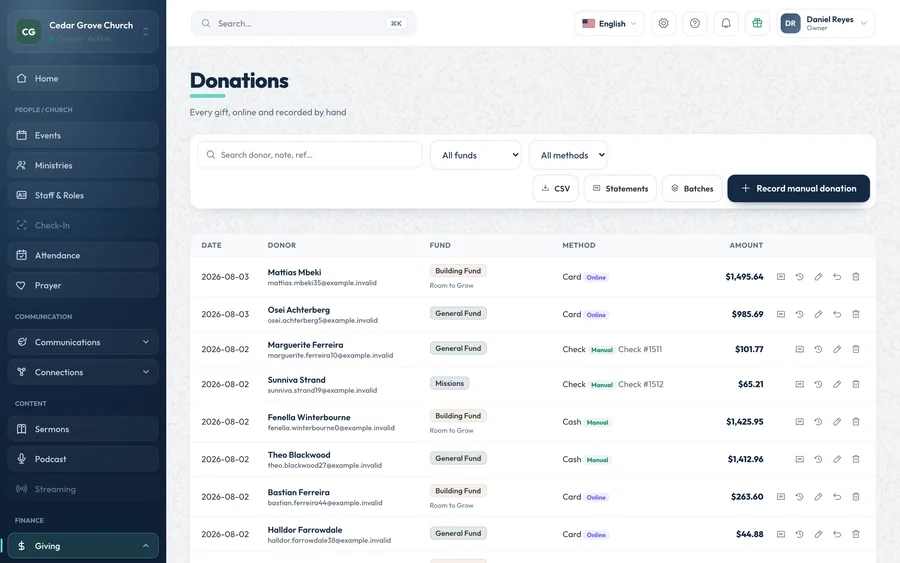Open receipt icon in Osei Achterberg row
This screenshot has width=900, height=563.
pos(781,314)
